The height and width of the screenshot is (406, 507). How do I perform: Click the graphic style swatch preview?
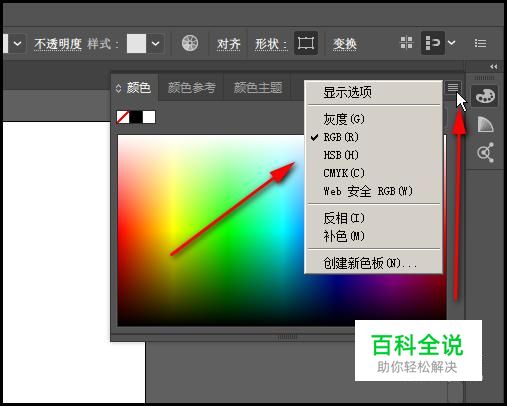(136, 43)
